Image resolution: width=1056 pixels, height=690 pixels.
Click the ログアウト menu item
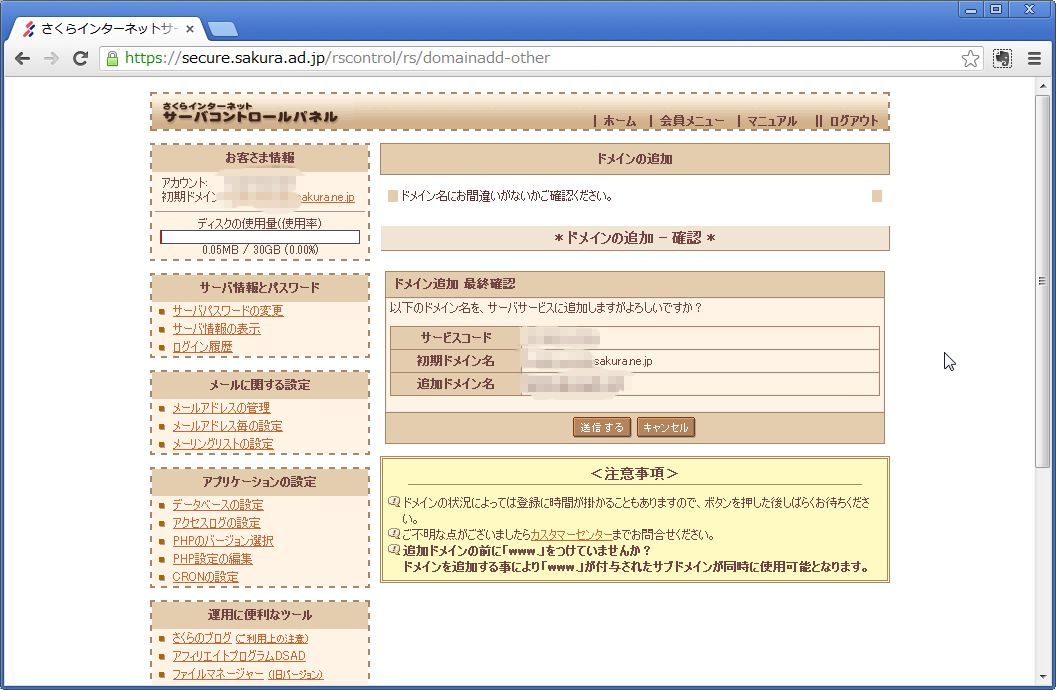point(853,121)
